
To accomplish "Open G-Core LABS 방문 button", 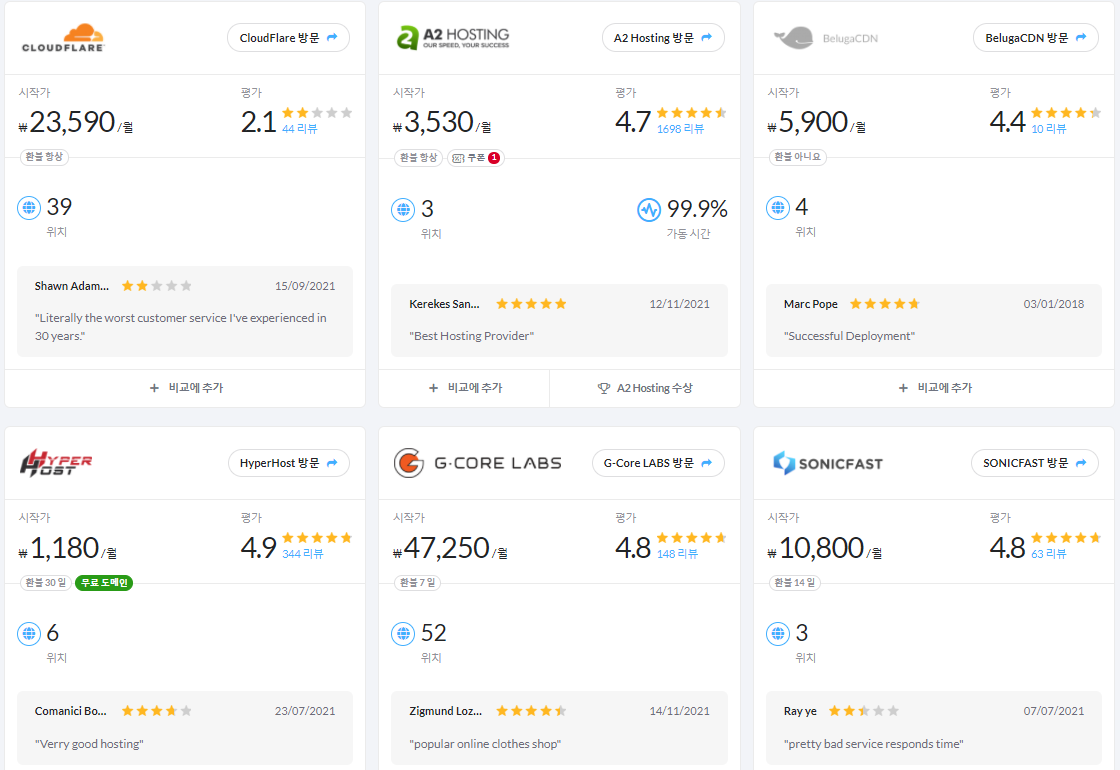I will 658,463.
